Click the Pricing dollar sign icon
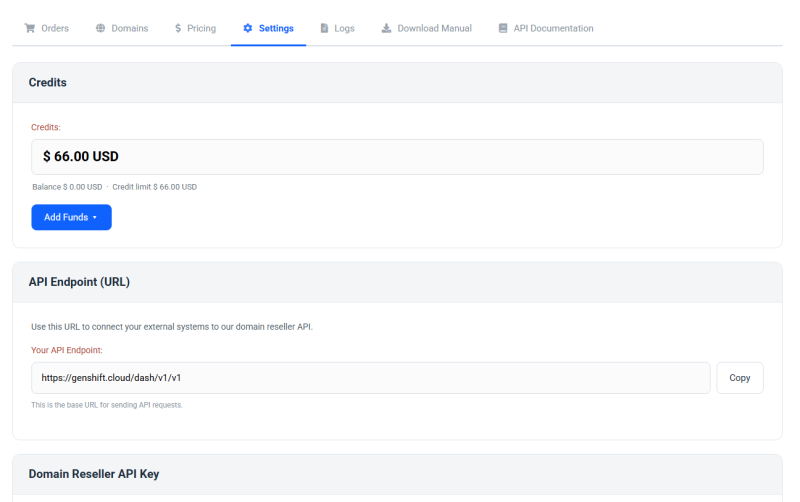 pos(178,28)
